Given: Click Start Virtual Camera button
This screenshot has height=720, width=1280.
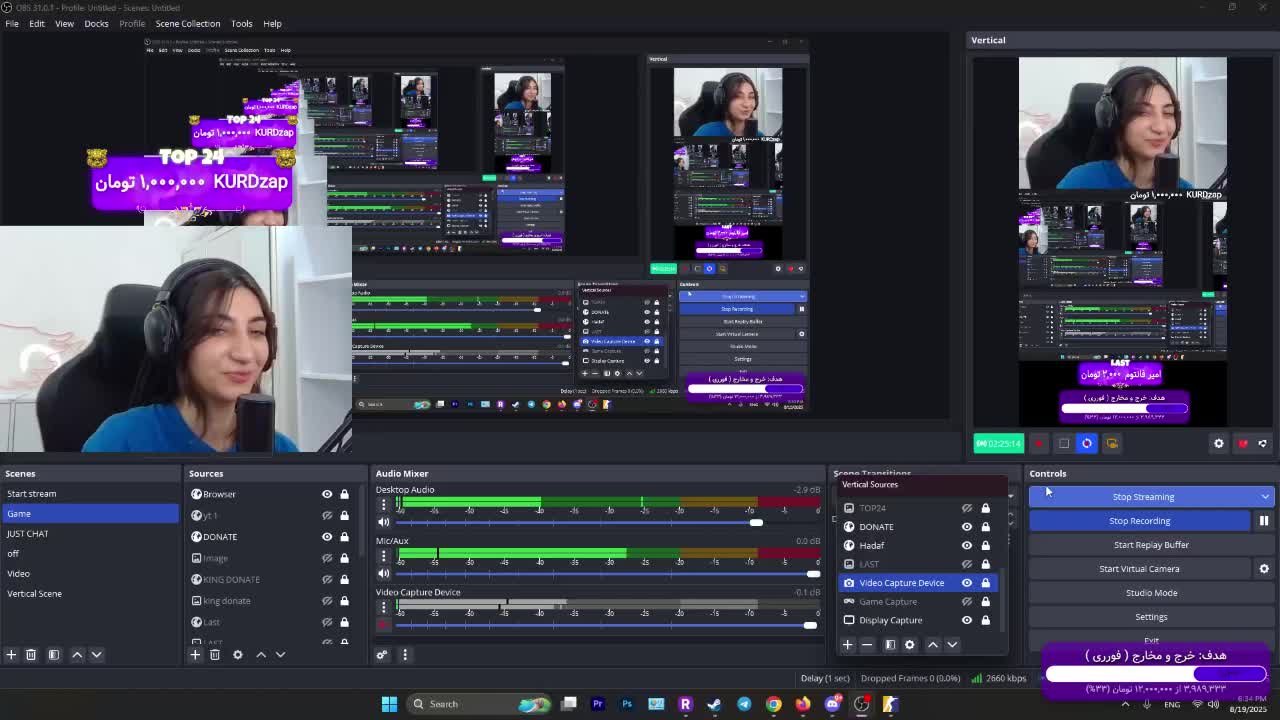Looking at the screenshot, I should pyautogui.click(x=1139, y=569).
